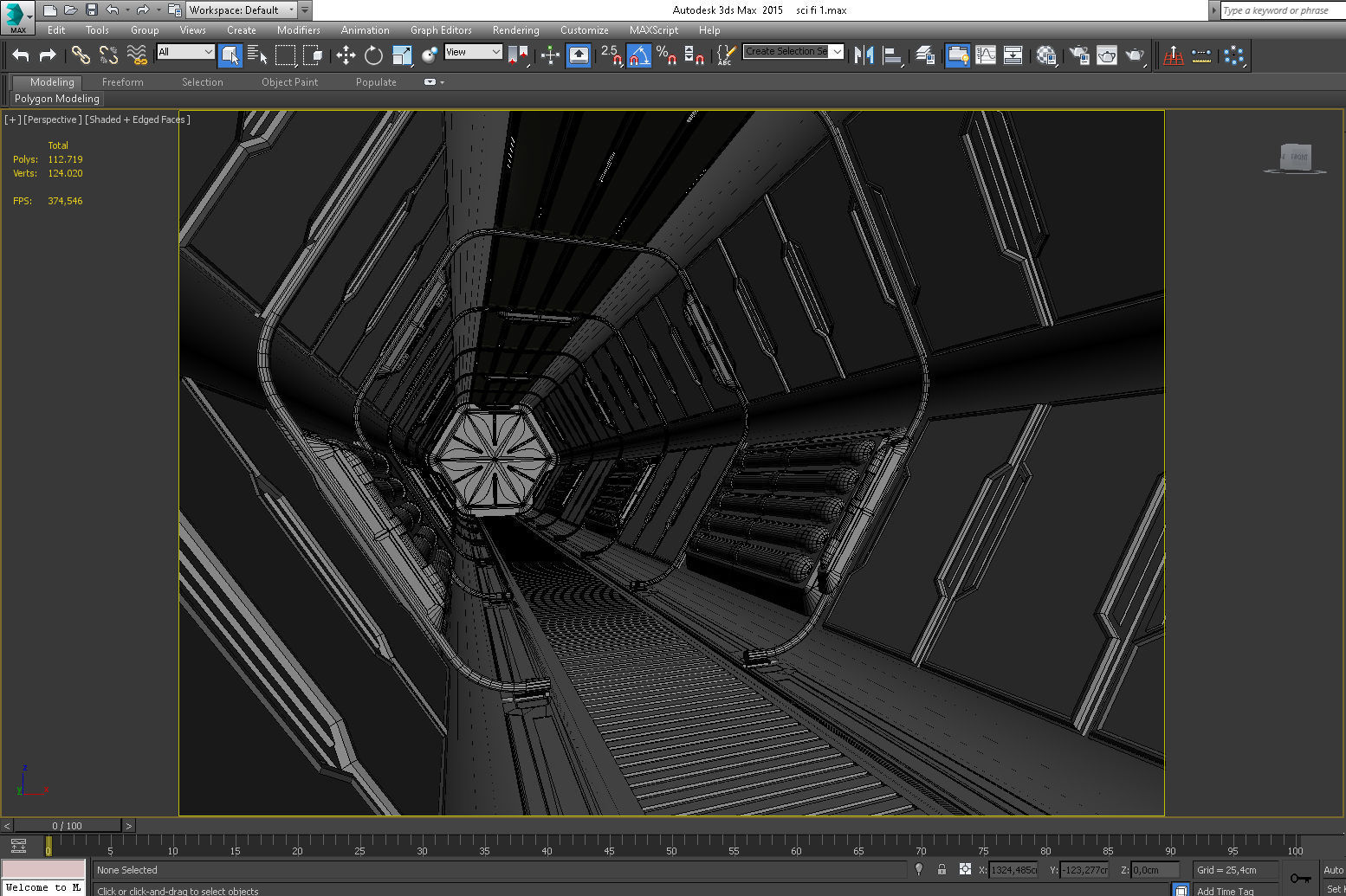Click the Project Folder icon in quick access
The image size is (1346, 896).
point(174,10)
